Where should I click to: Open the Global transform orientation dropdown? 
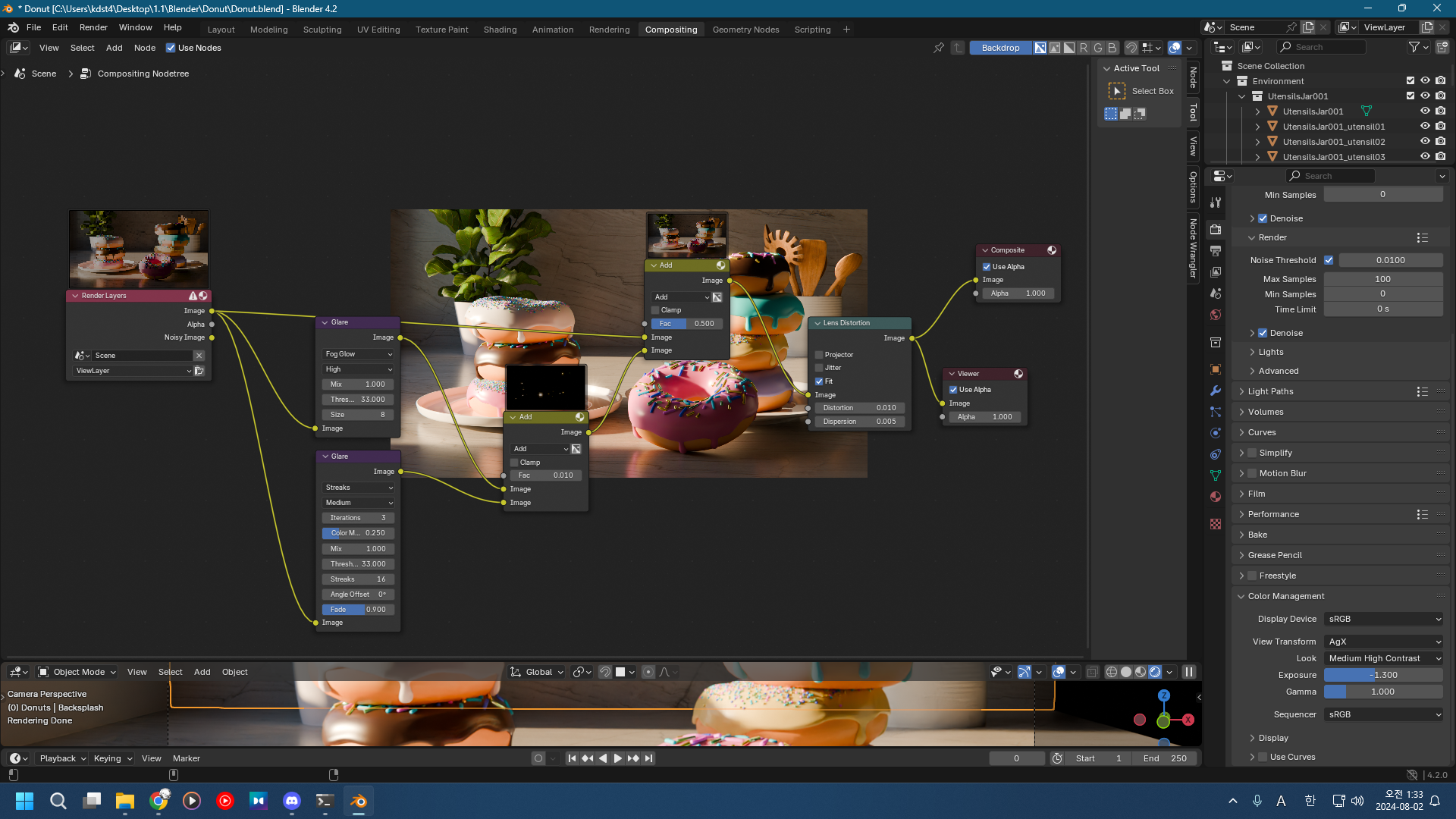538,672
